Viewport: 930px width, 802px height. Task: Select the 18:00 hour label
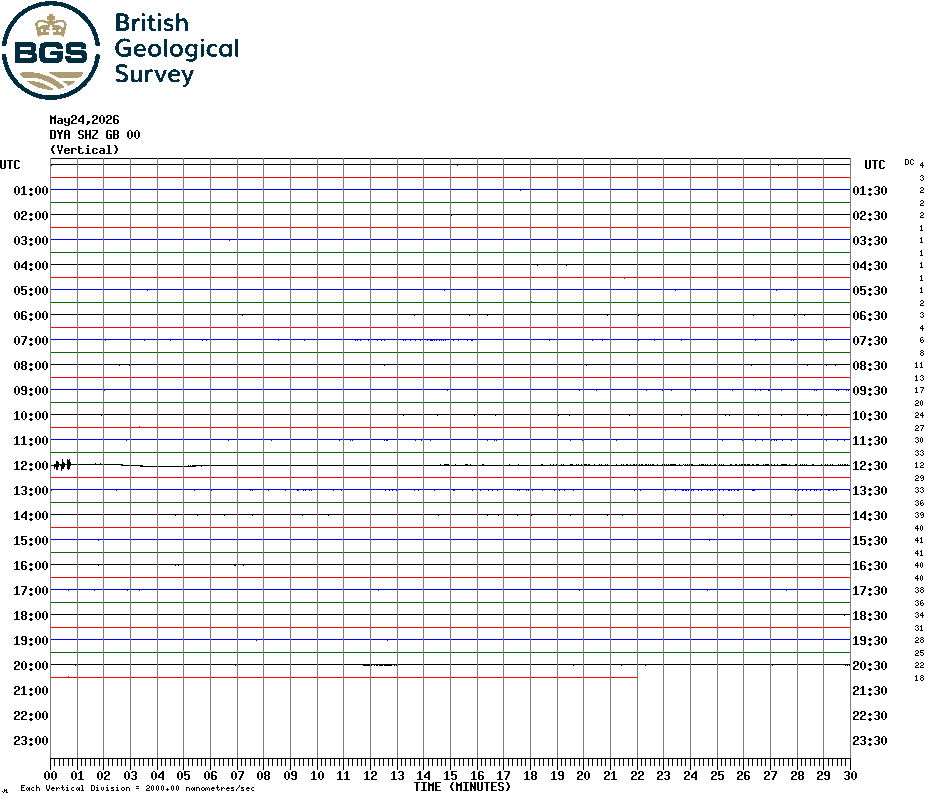coord(31,616)
